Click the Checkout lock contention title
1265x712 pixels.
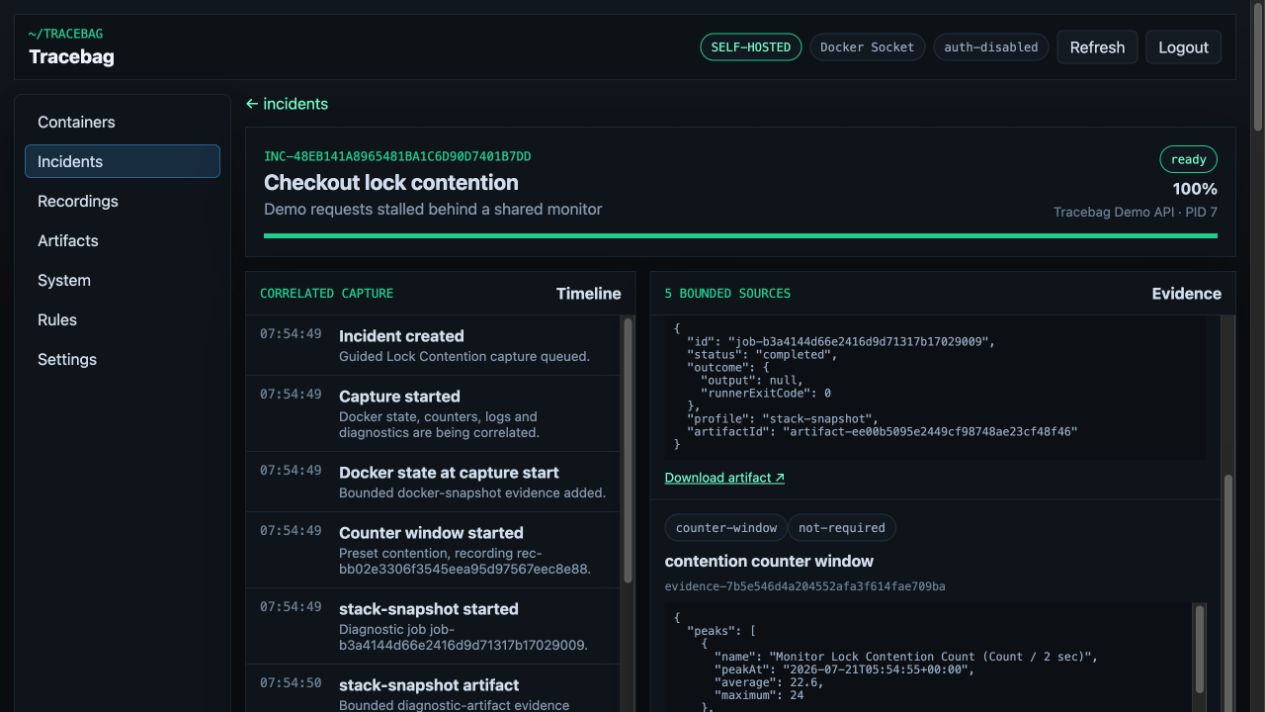(391, 183)
